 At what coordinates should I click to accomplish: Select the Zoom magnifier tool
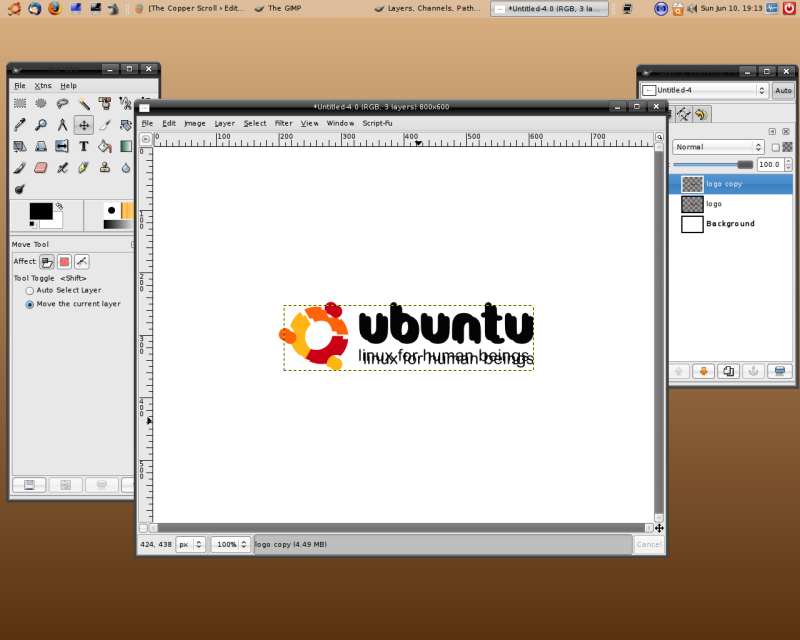41,125
